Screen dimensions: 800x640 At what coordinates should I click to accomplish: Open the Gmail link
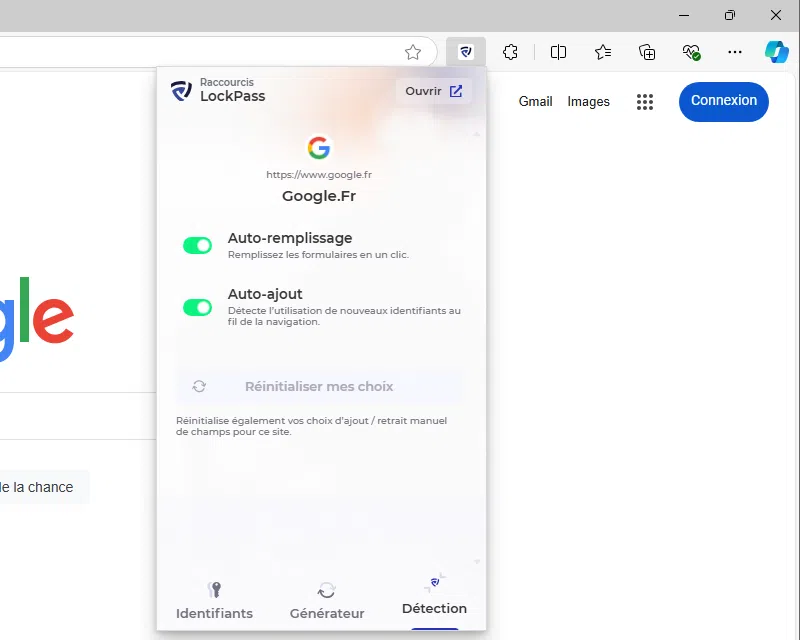click(535, 102)
